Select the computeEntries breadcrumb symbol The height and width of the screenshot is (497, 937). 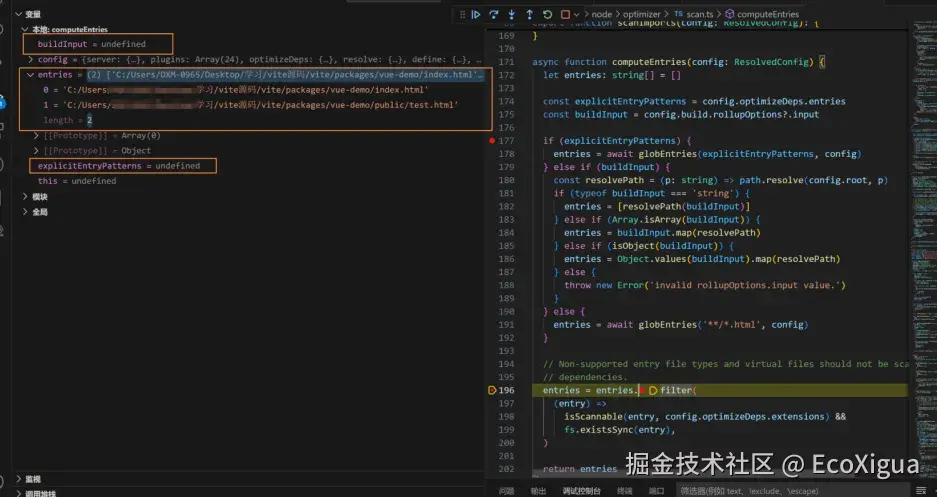tap(768, 14)
